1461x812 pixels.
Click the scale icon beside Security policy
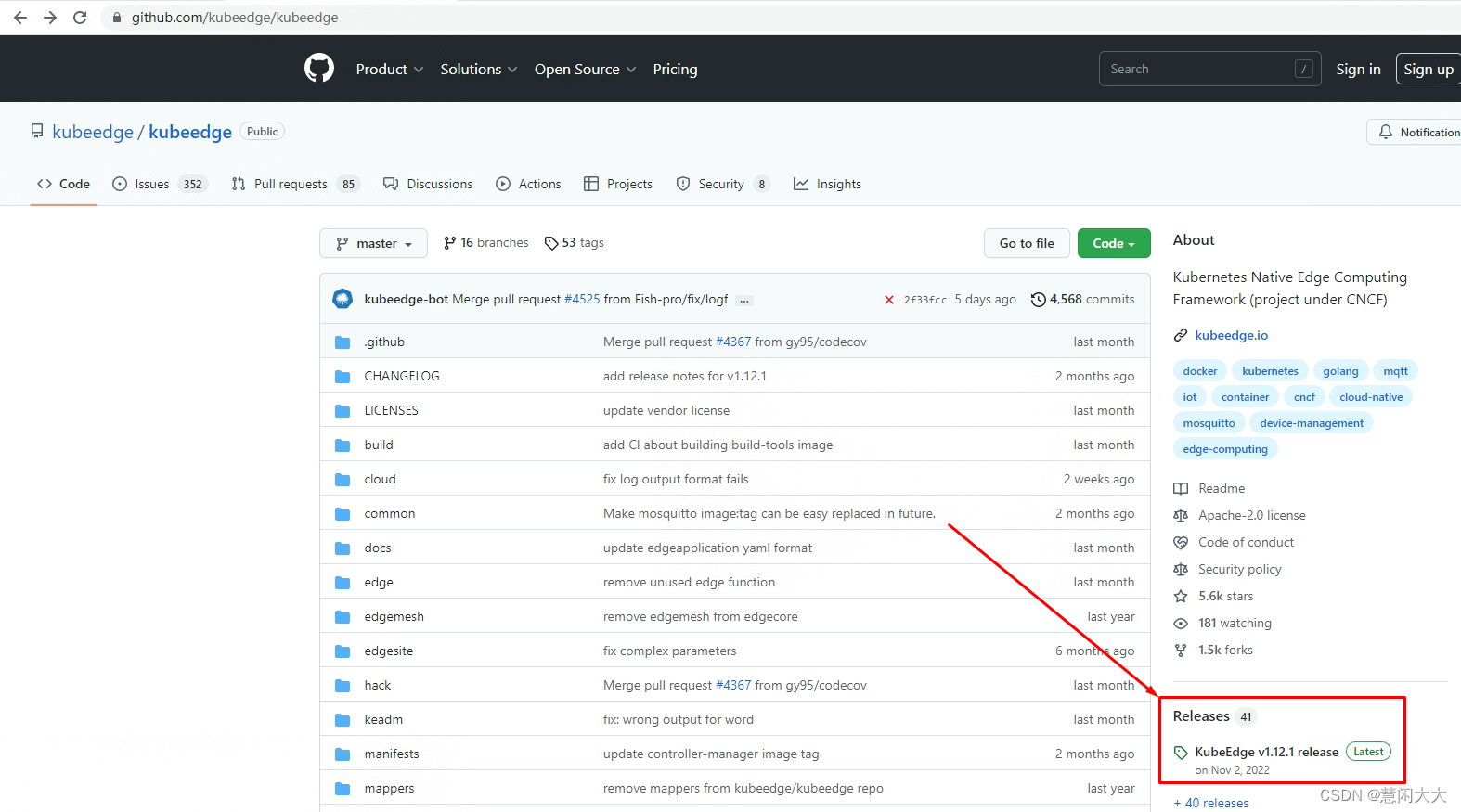pos(1181,569)
